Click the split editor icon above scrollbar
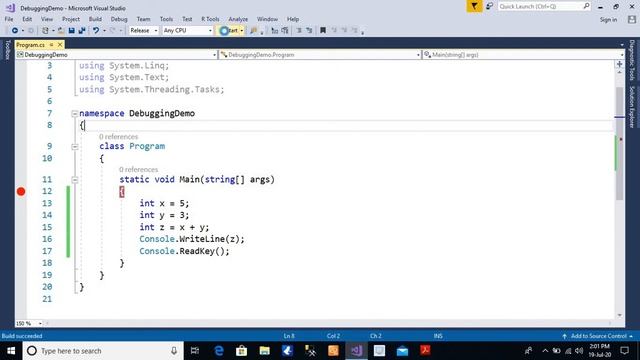 (x=620, y=64)
